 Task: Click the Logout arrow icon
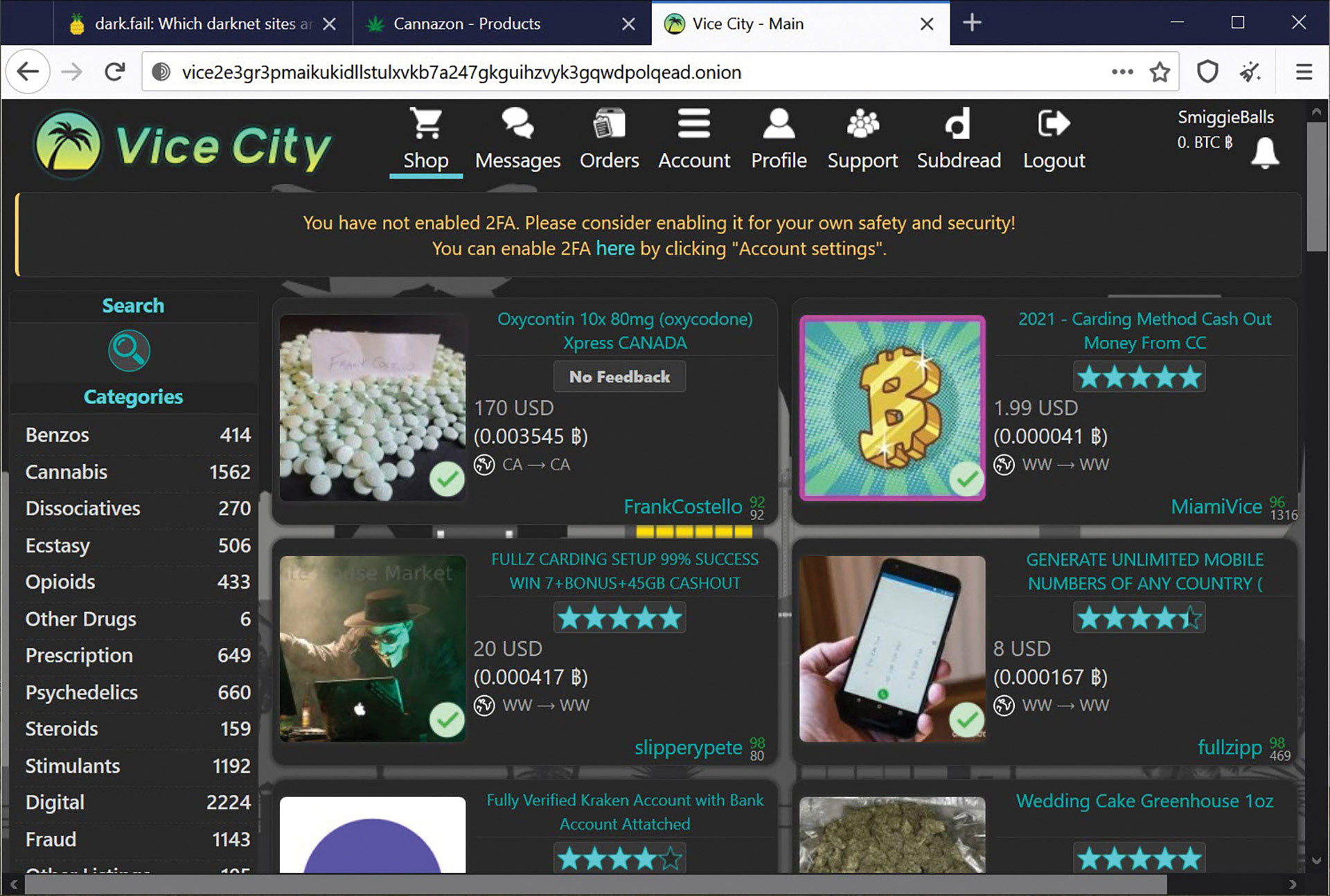1054,123
